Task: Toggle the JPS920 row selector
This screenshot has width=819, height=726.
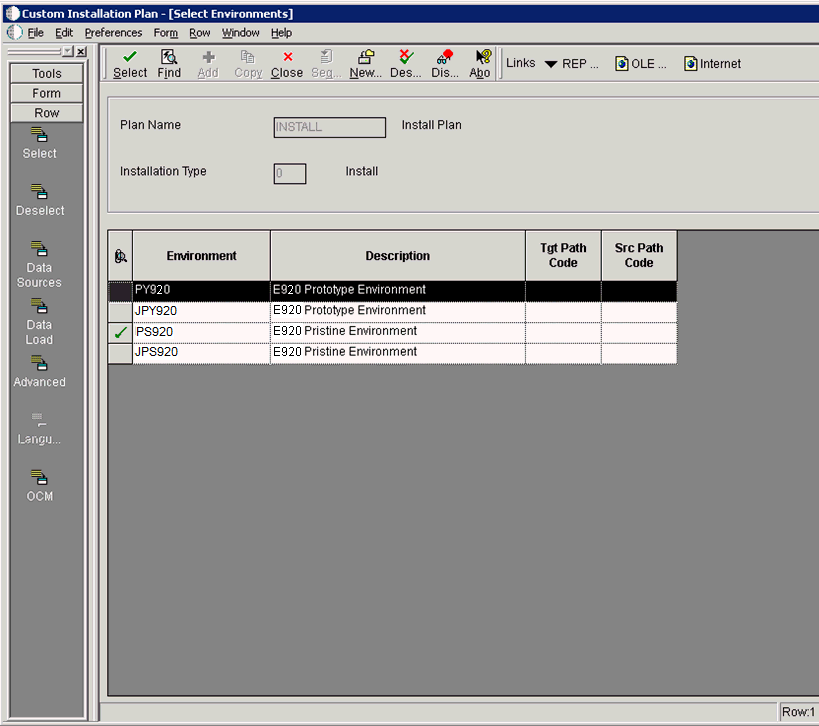Action: coord(120,354)
